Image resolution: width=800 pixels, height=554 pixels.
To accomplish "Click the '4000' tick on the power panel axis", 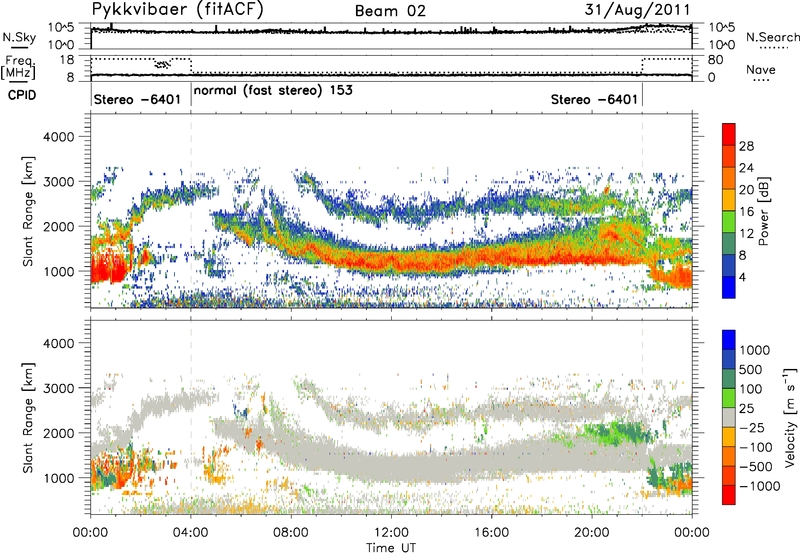I will 58,137.
